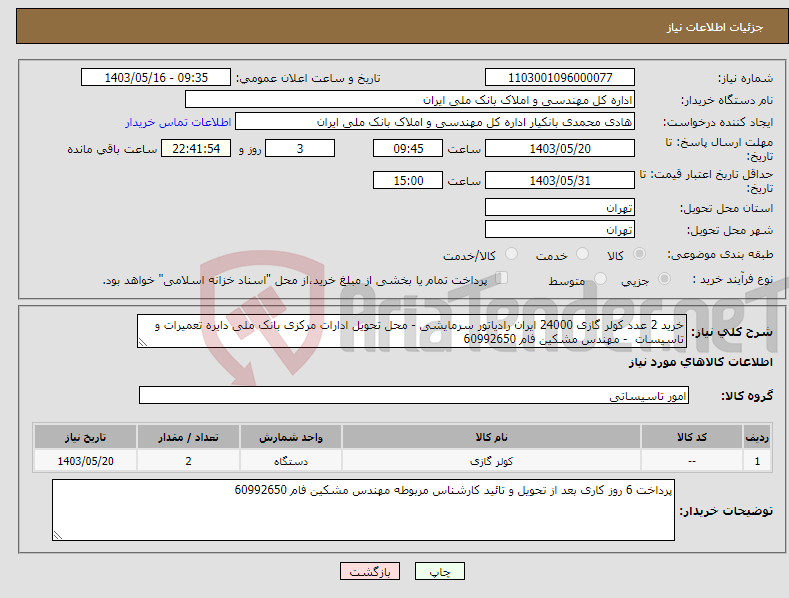Click the validity time 15:00 field
The image size is (789, 598).
click(408, 180)
